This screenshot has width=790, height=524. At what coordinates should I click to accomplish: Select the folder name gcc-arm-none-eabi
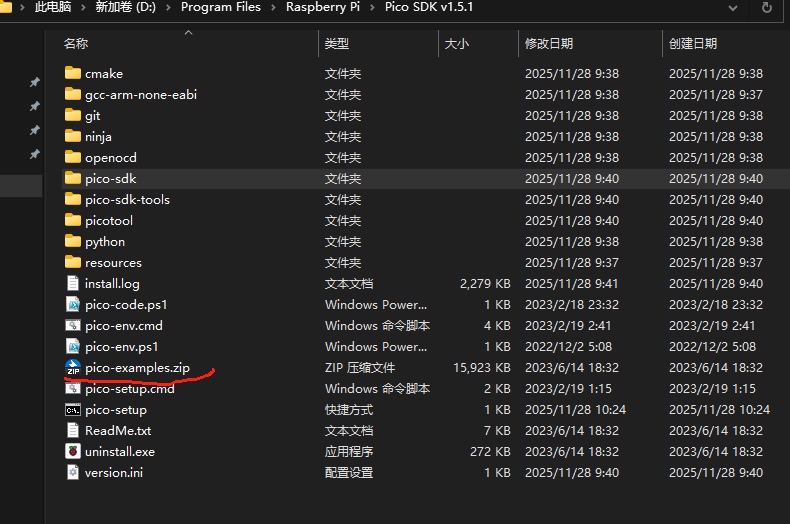[x=141, y=95]
